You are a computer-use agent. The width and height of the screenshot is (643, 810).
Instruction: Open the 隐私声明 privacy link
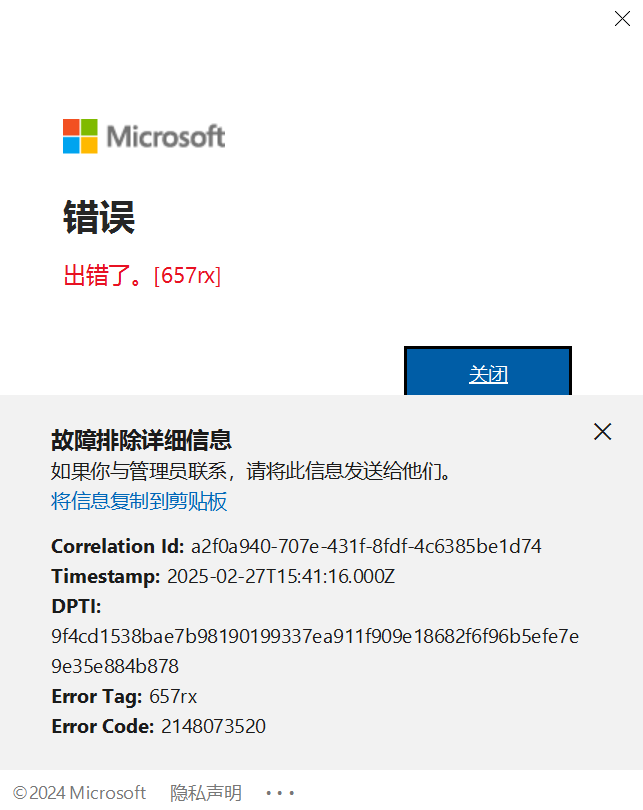click(x=206, y=792)
